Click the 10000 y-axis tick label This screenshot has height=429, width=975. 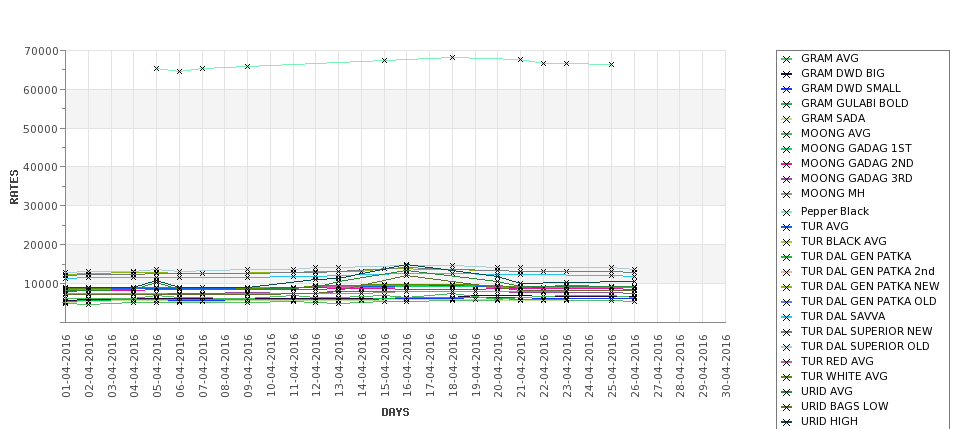(x=43, y=284)
